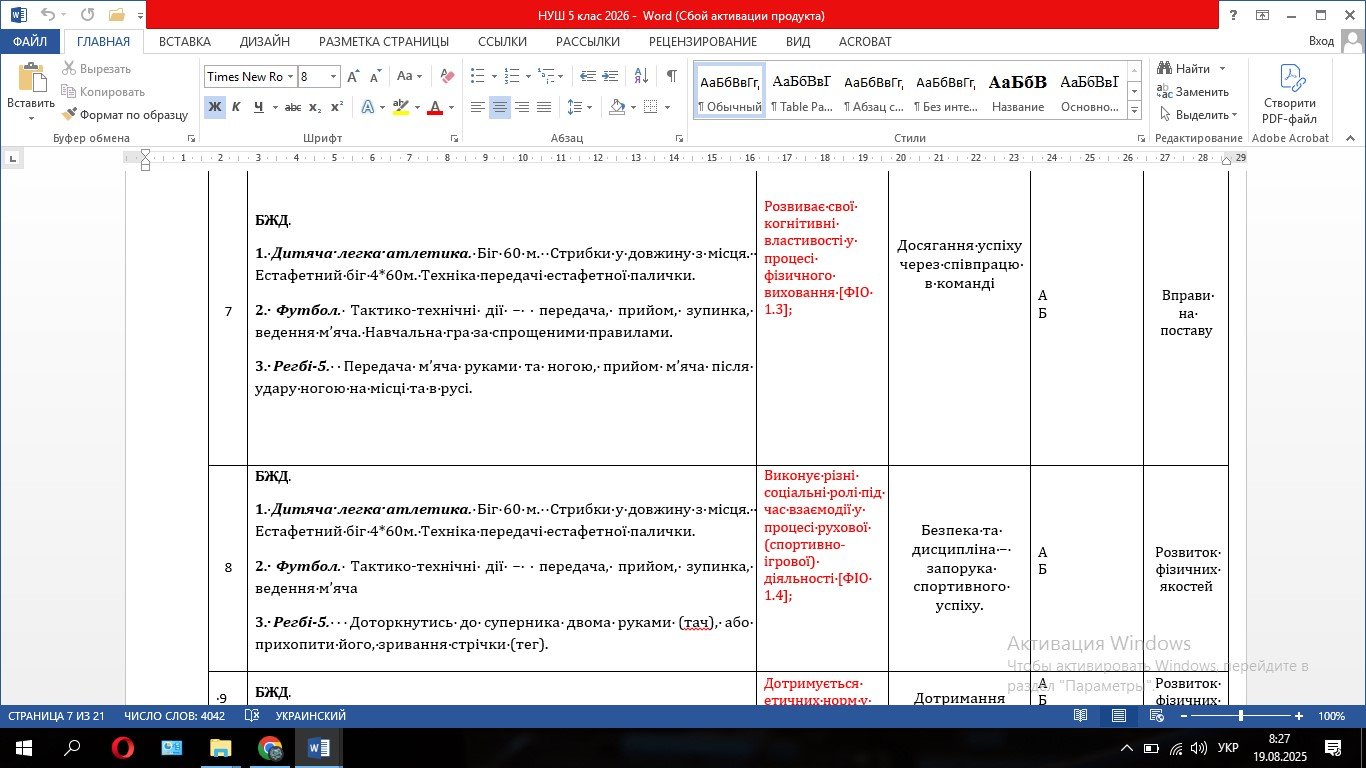Viewport: 1366px width, 768px height.
Task: Click the Вход sign-in link
Action: [1321, 41]
